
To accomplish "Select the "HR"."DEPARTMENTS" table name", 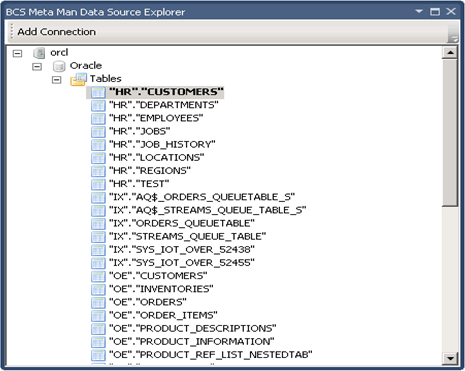I will tap(164, 105).
